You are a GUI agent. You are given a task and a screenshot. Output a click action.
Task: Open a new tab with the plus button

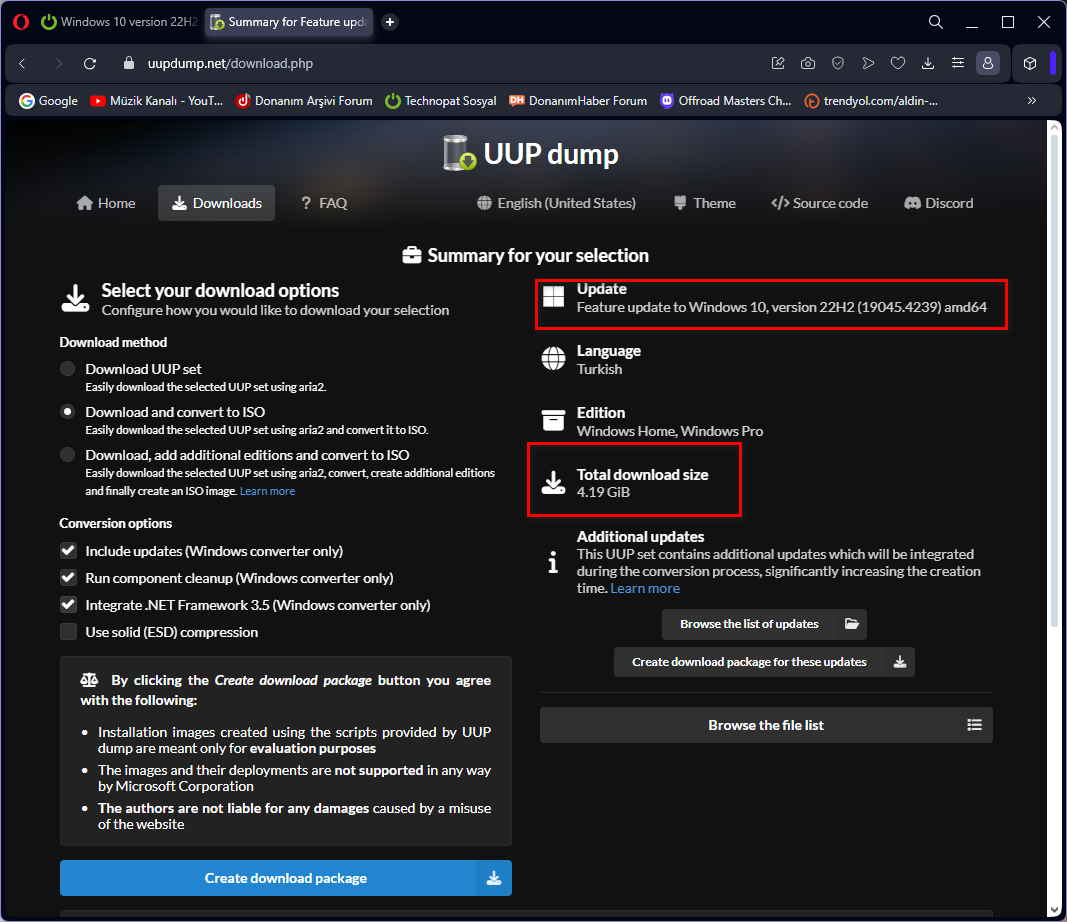pyautogui.click(x=390, y=22)
